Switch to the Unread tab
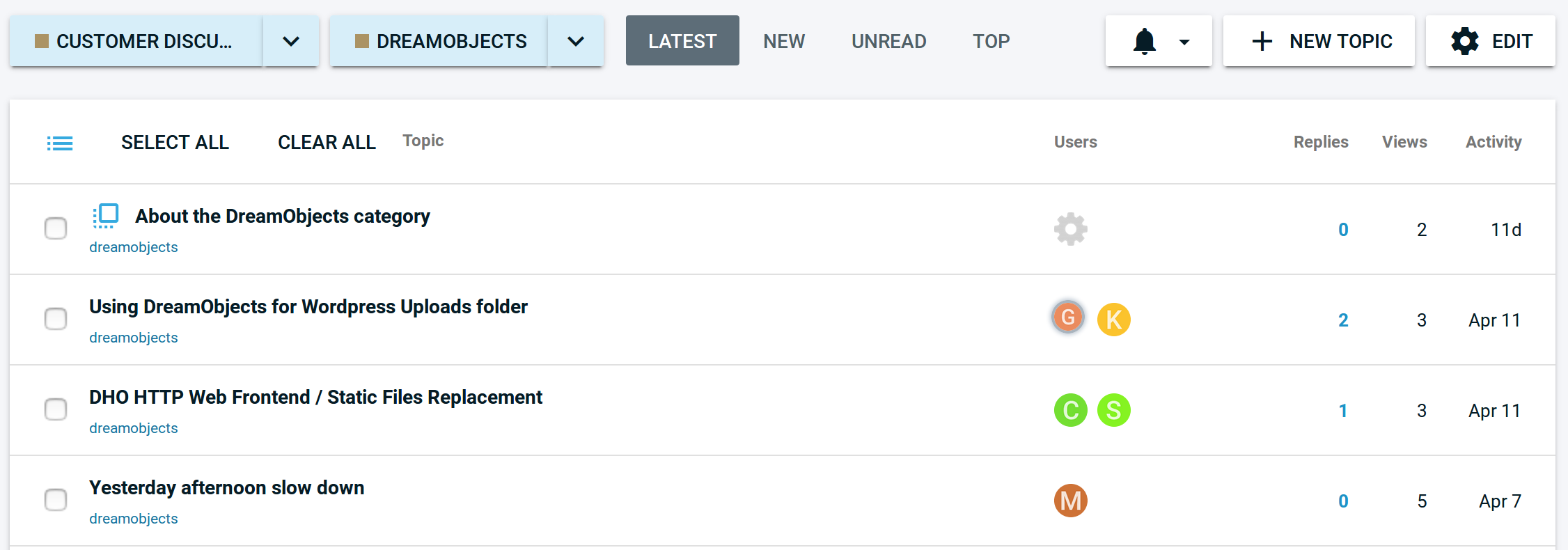Screen dimensions: 1568x550 pos(888,42)
